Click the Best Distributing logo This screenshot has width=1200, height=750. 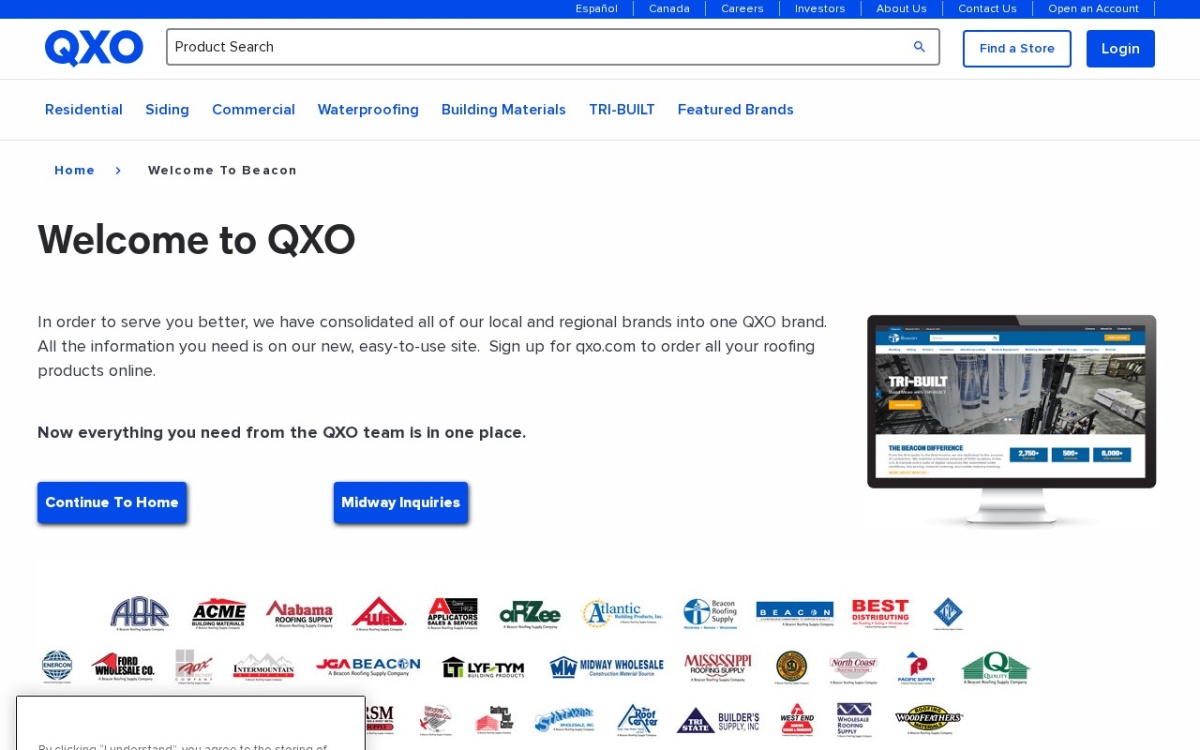880,612
